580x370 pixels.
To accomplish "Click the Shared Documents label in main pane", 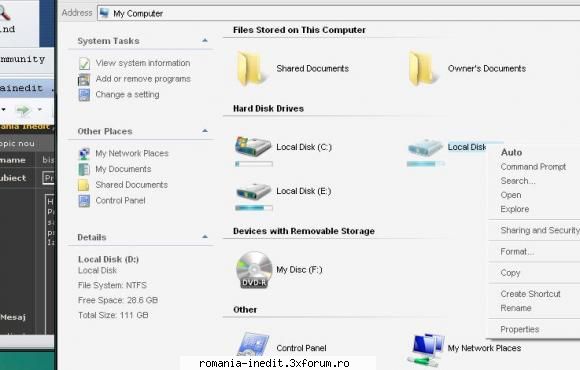I will pos(313,68).
